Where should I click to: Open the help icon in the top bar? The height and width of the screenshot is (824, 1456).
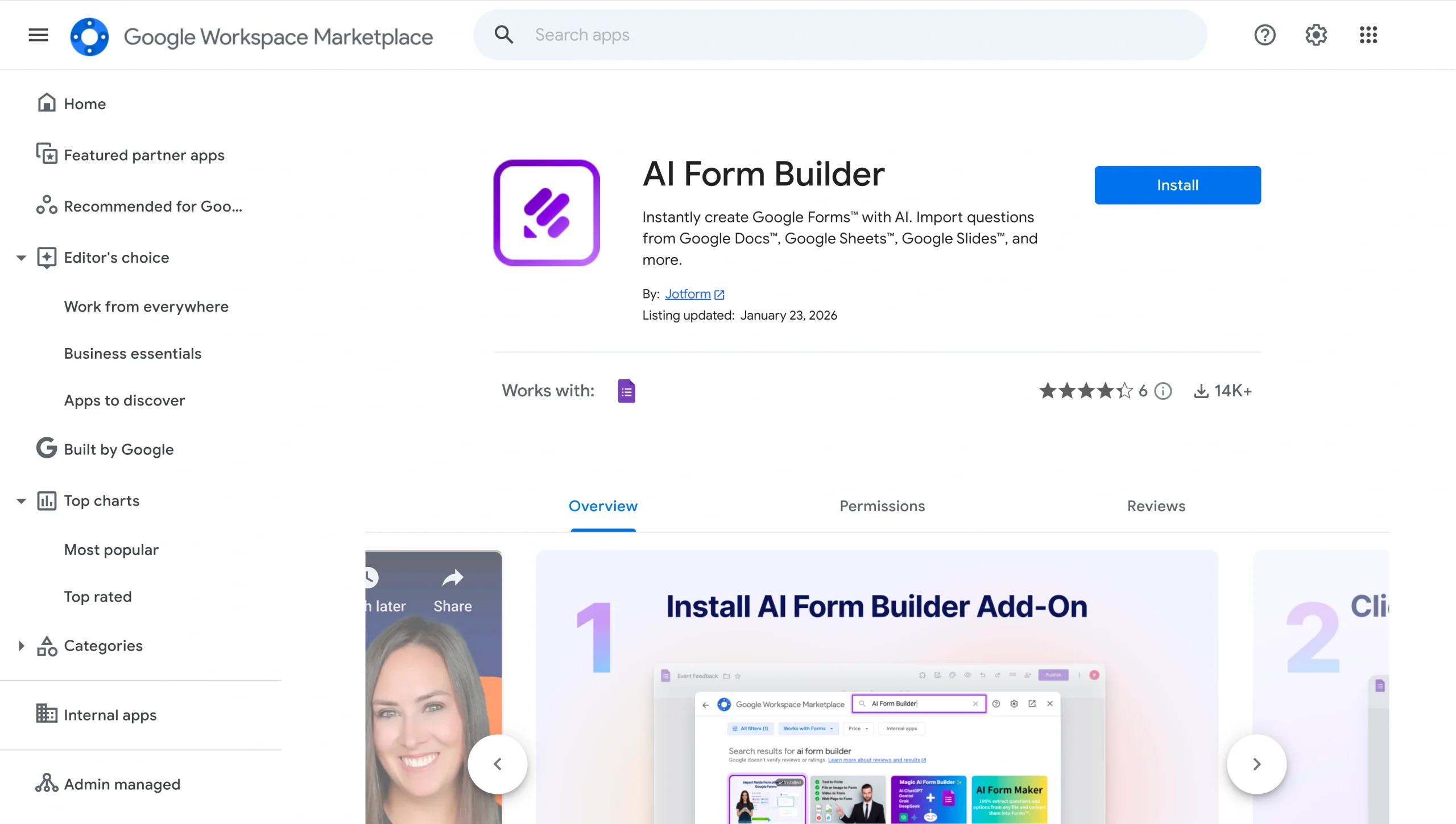[x=1264, y=35]
